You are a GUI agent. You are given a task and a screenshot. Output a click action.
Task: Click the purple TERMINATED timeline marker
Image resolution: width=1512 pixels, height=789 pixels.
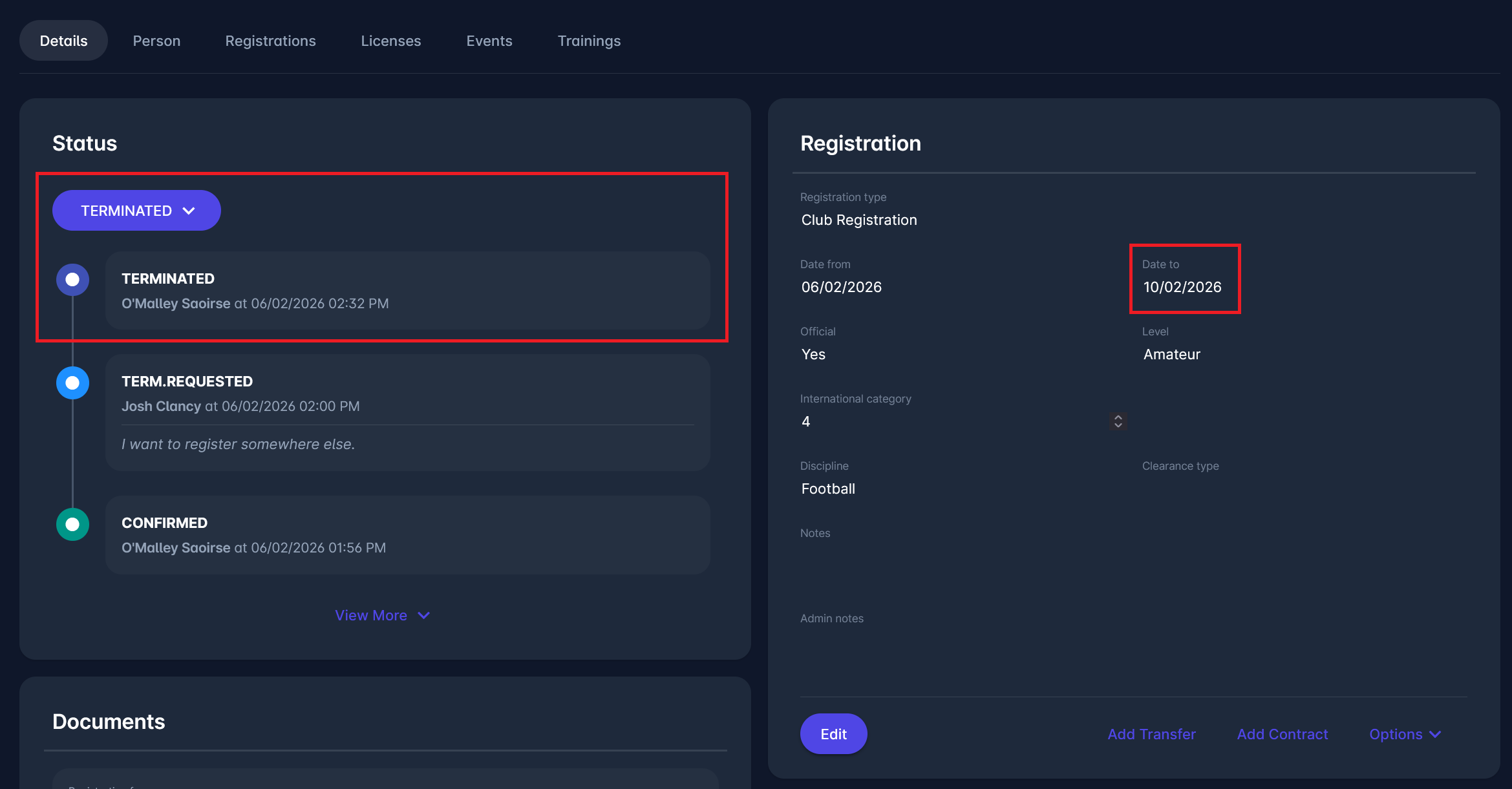coord(72,280)
